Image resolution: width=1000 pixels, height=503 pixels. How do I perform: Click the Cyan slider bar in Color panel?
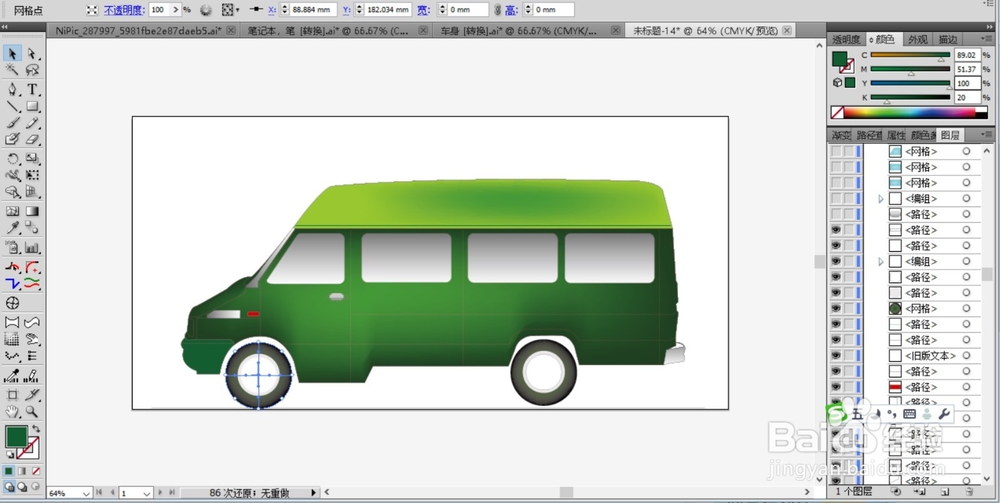pyautogui.click(x=910, y=55)
